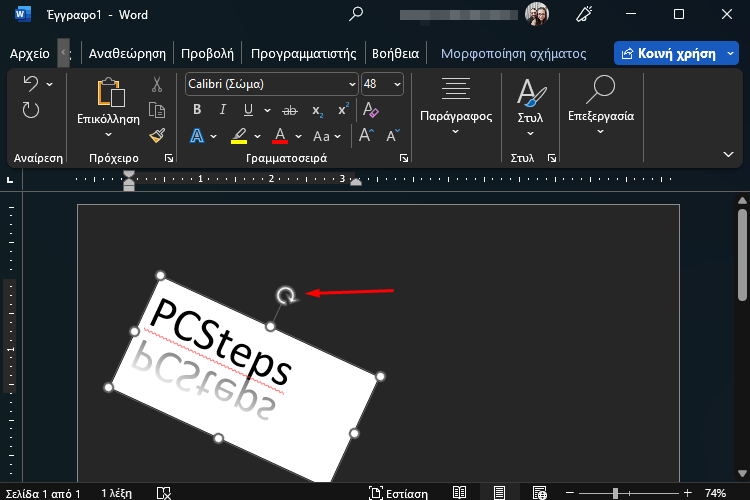Click the Coming Soon pen icon
Screen dimensions: 750x500
point(584,14)
